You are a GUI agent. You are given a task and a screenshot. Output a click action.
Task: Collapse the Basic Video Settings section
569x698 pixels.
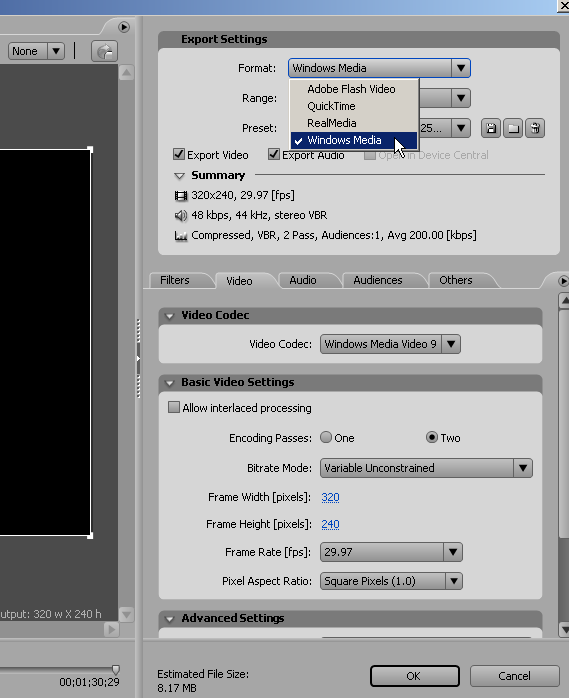(x=169, y=383)
